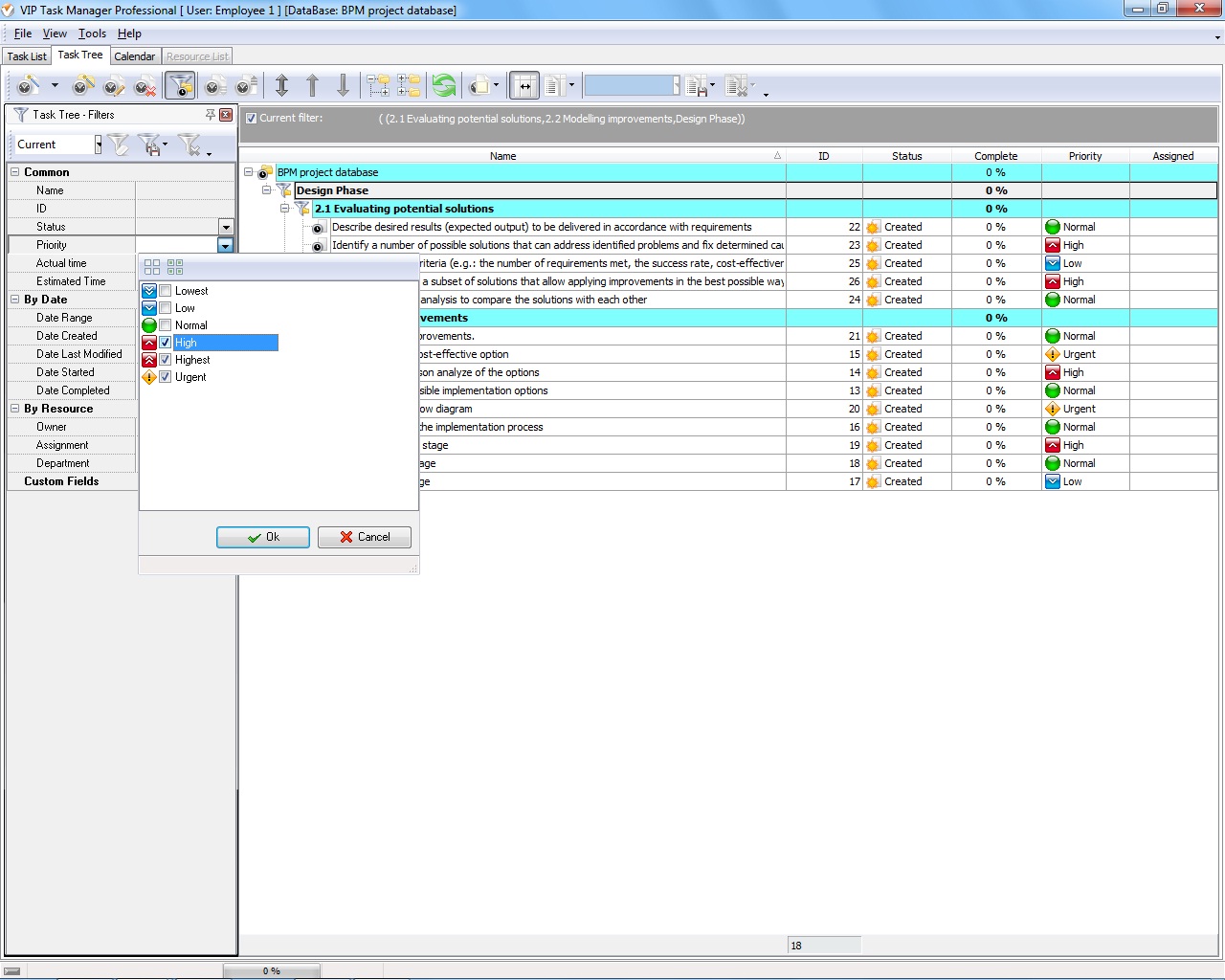Click the Ok button in priority popup

263,537
